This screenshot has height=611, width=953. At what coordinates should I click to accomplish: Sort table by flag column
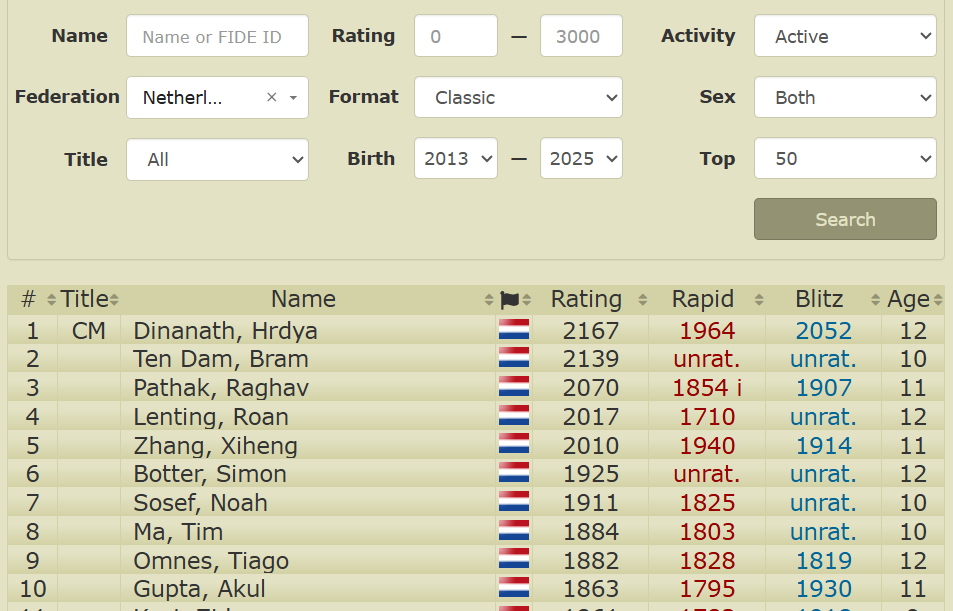click(x=512, y=300)
